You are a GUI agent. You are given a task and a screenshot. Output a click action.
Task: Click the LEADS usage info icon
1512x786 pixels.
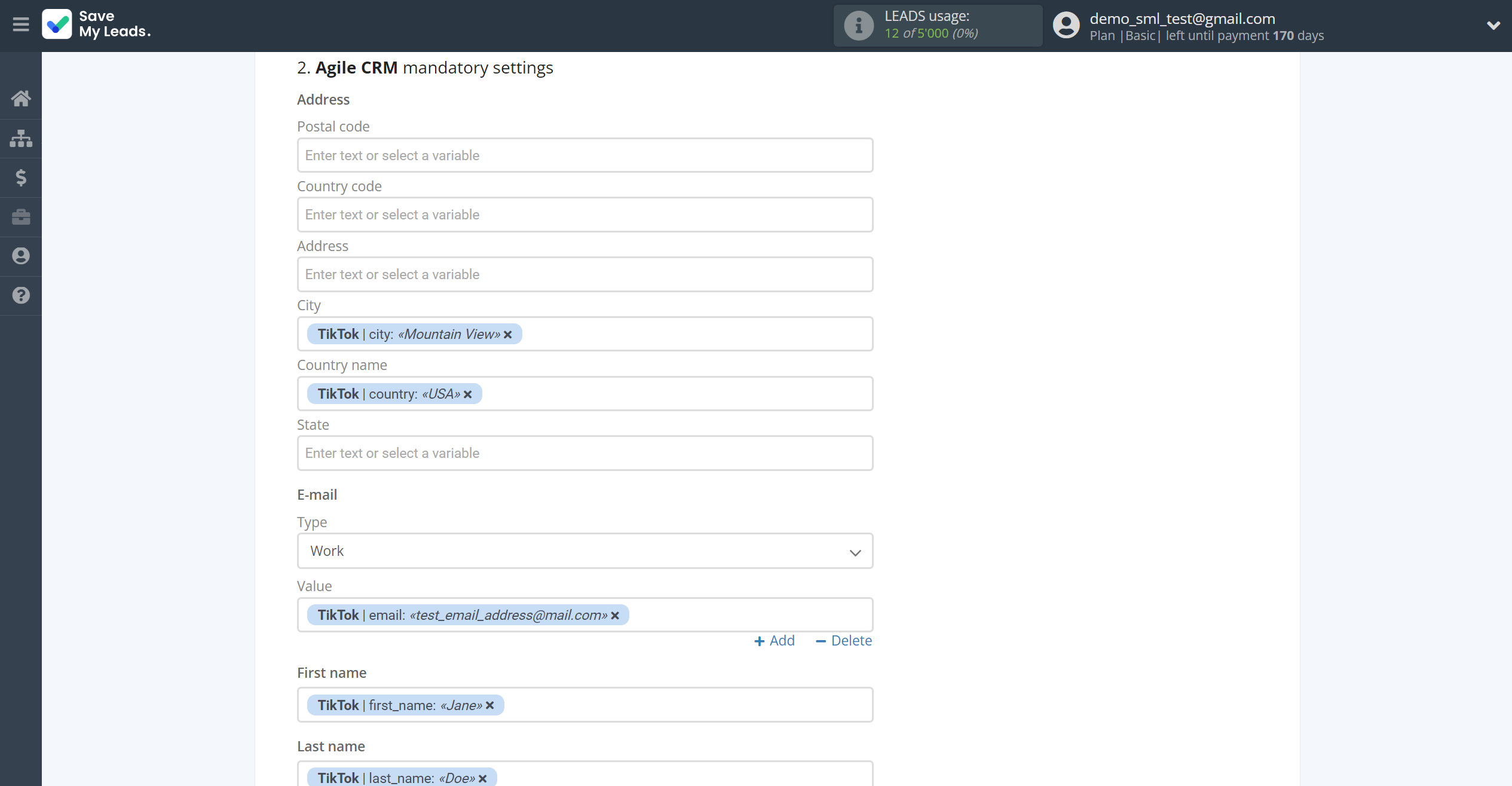(x=859, y=26)
